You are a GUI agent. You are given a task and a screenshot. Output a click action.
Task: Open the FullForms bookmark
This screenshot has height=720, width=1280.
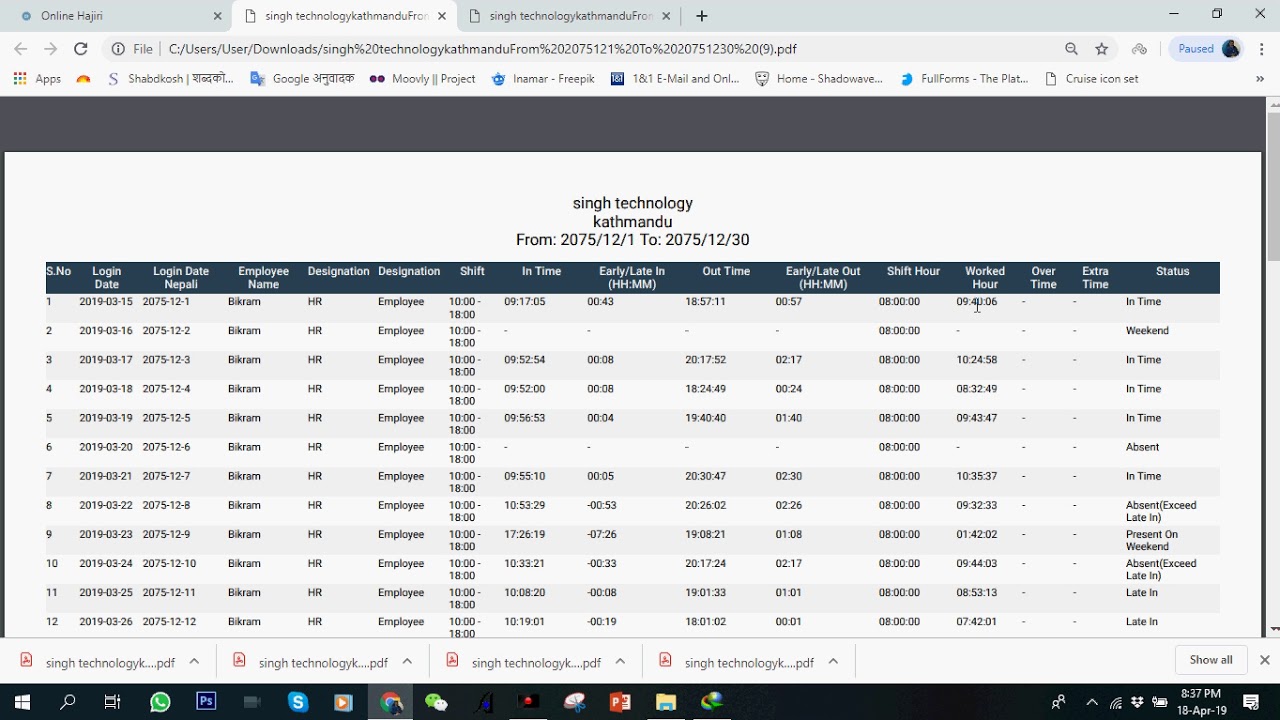tap(964, 79)
